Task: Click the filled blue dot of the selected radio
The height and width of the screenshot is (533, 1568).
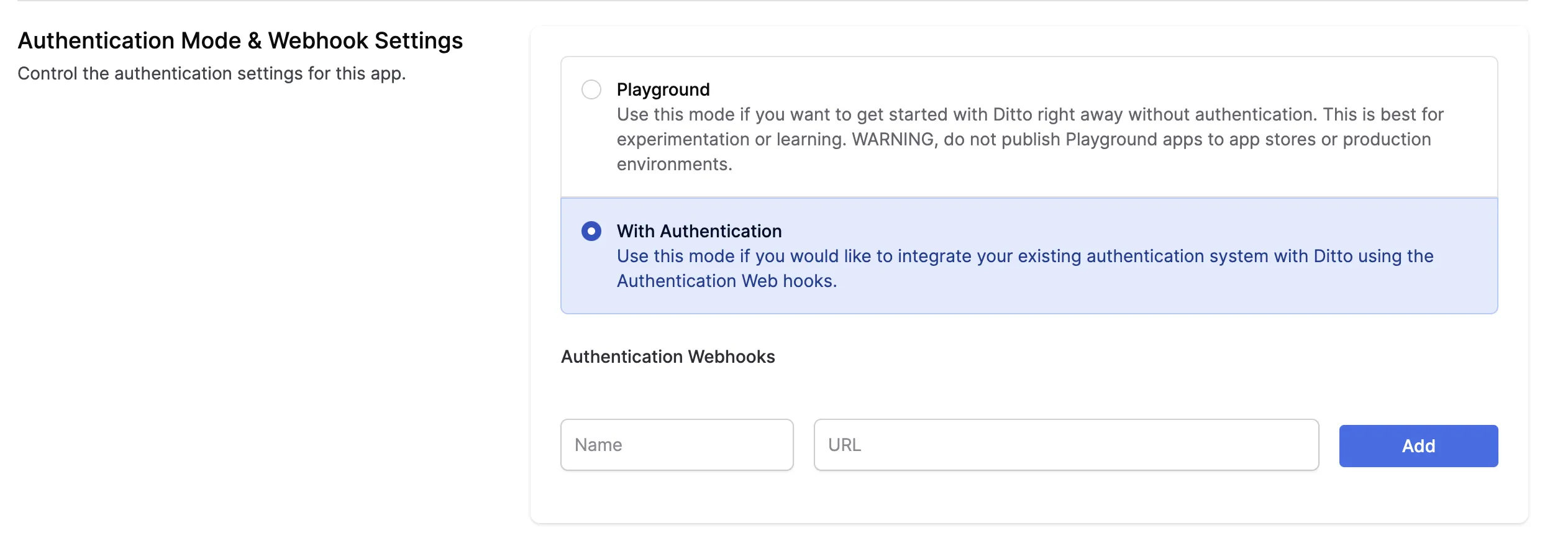Action: coord(591,231)
